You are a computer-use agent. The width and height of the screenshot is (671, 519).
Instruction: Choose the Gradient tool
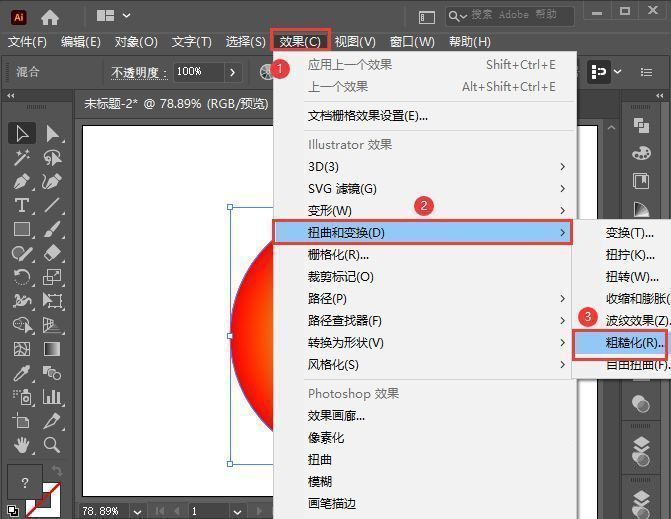tap(52, 349)
